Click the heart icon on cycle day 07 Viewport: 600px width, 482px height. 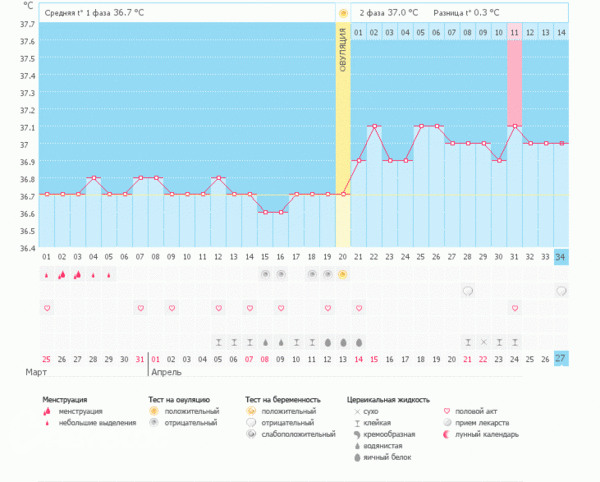tap(140, 308)
